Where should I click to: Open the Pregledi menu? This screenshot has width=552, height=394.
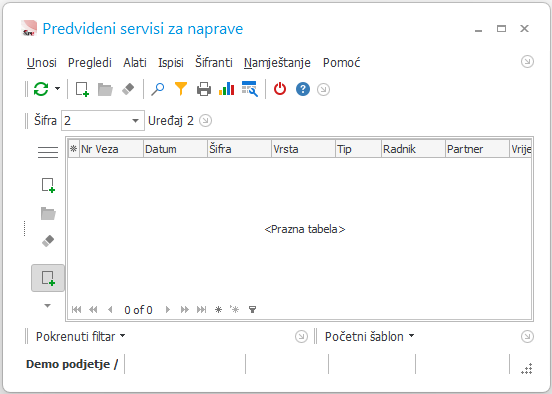89,63
